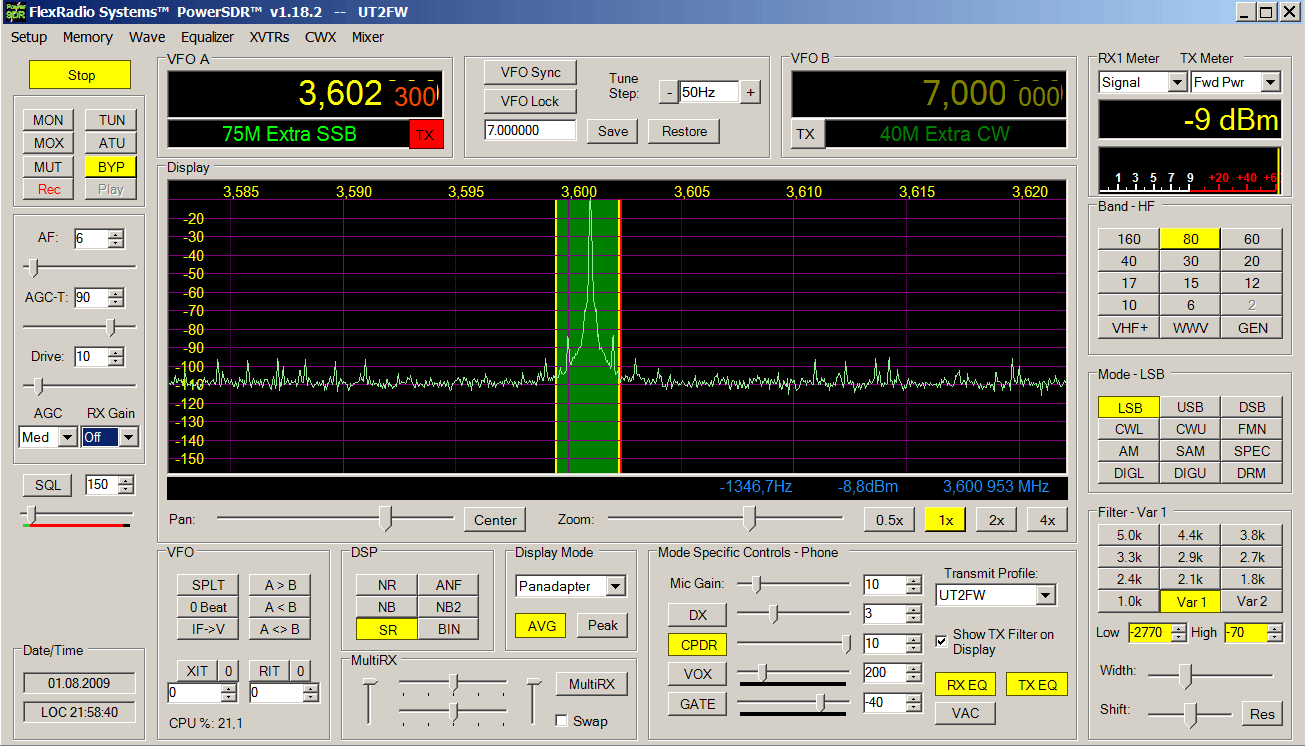Open the AGC Med dropdown
The image size is (1305, 746).
(x=68, y=437)
